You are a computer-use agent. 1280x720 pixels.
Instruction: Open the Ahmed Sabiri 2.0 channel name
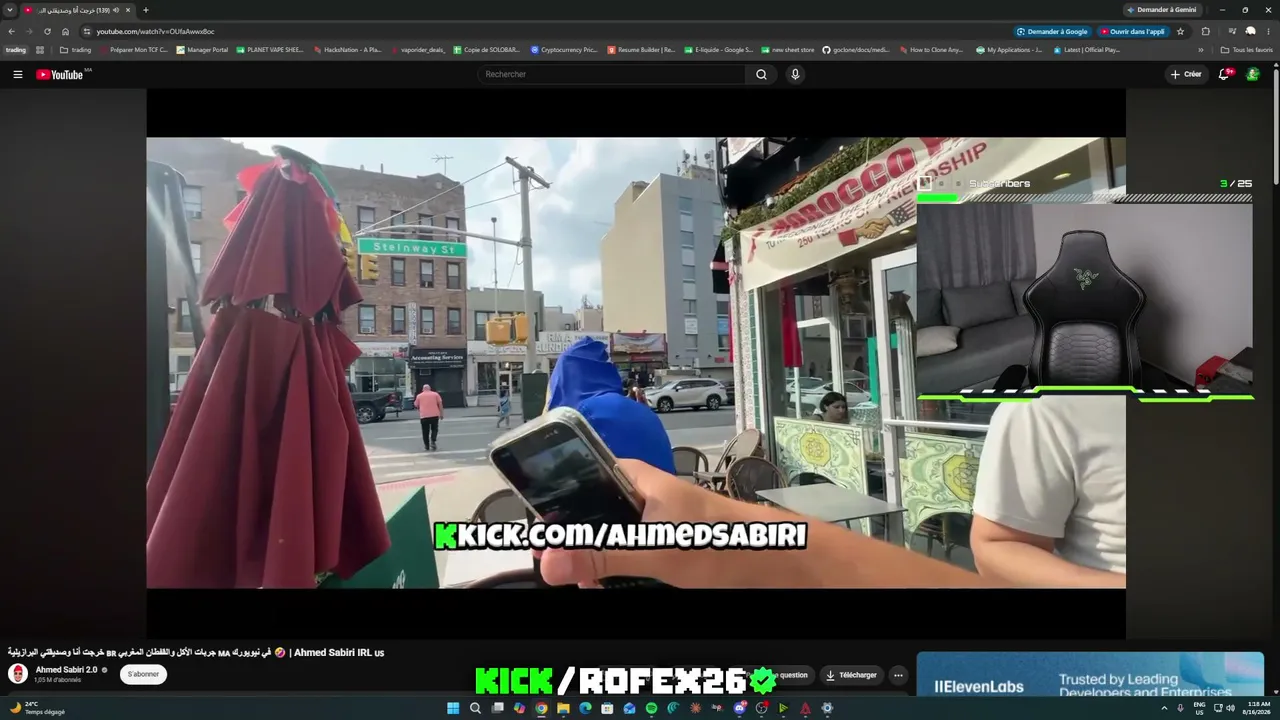(66, 670)
